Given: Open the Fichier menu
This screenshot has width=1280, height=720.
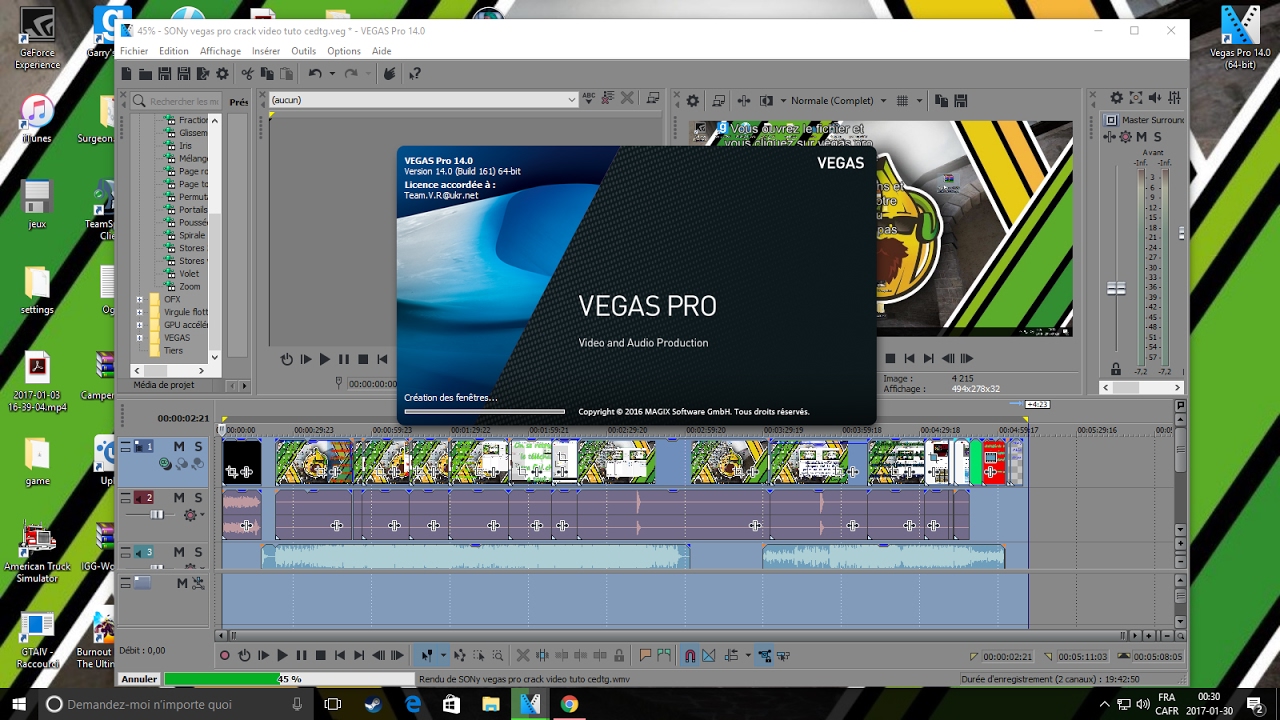Looking at the screenshot, I should (134, 51).
